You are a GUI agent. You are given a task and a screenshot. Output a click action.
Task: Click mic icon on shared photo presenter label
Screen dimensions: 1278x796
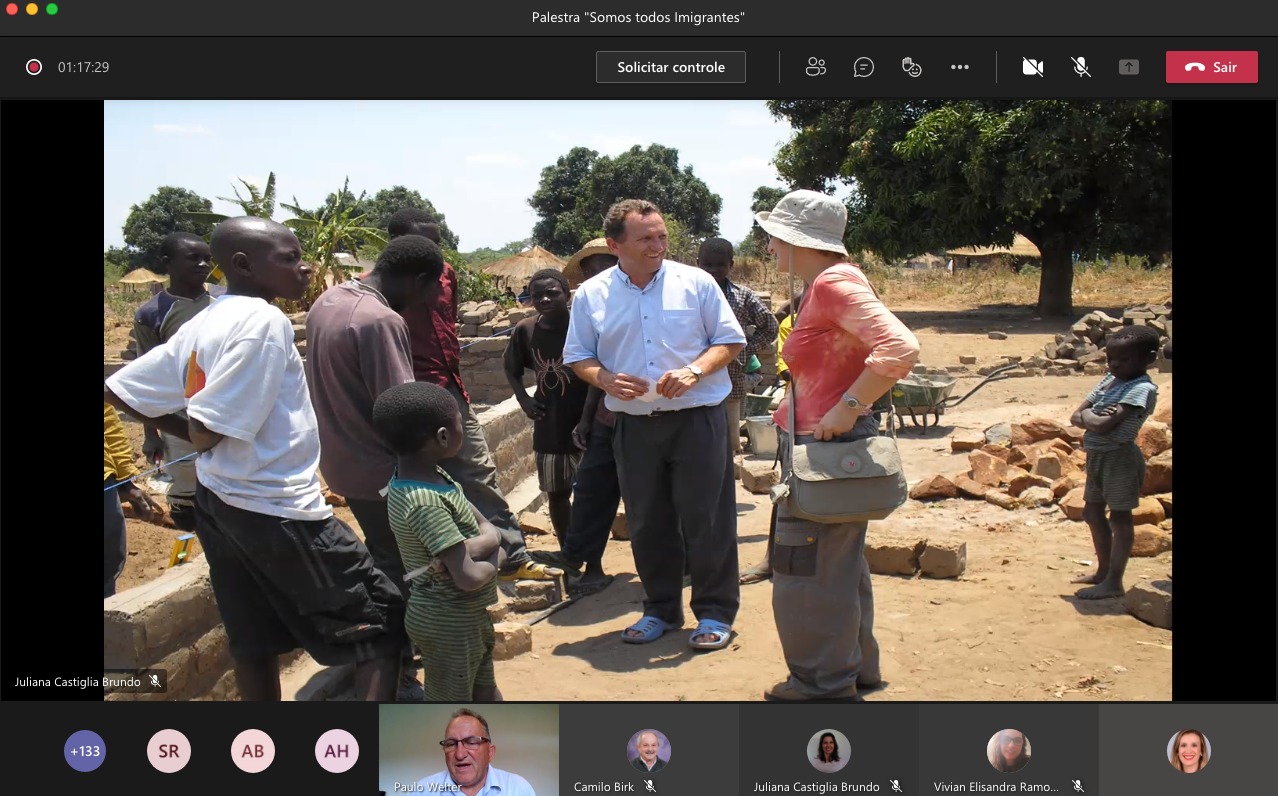[x=155, y=681]
